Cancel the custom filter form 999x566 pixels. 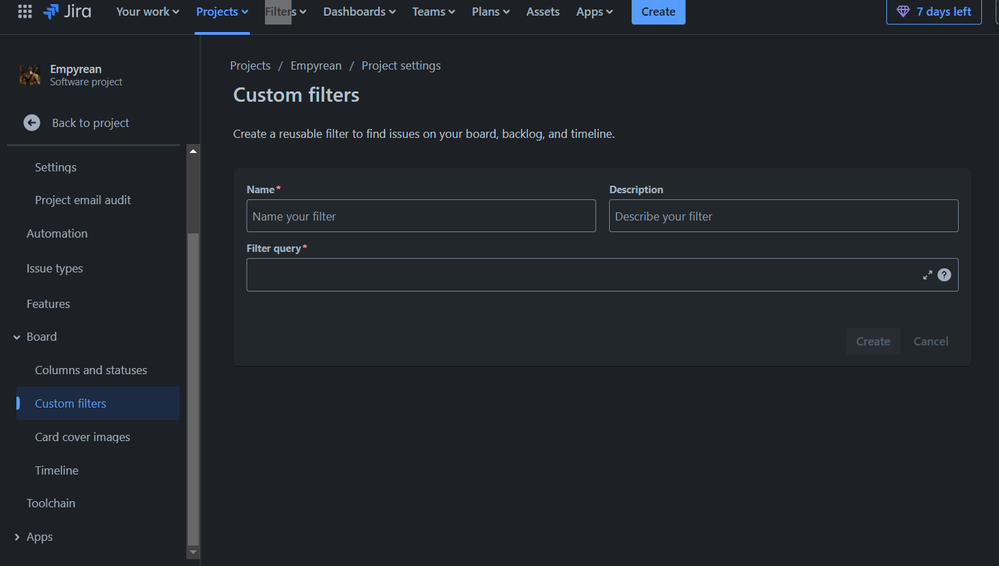tap(930, 342)
